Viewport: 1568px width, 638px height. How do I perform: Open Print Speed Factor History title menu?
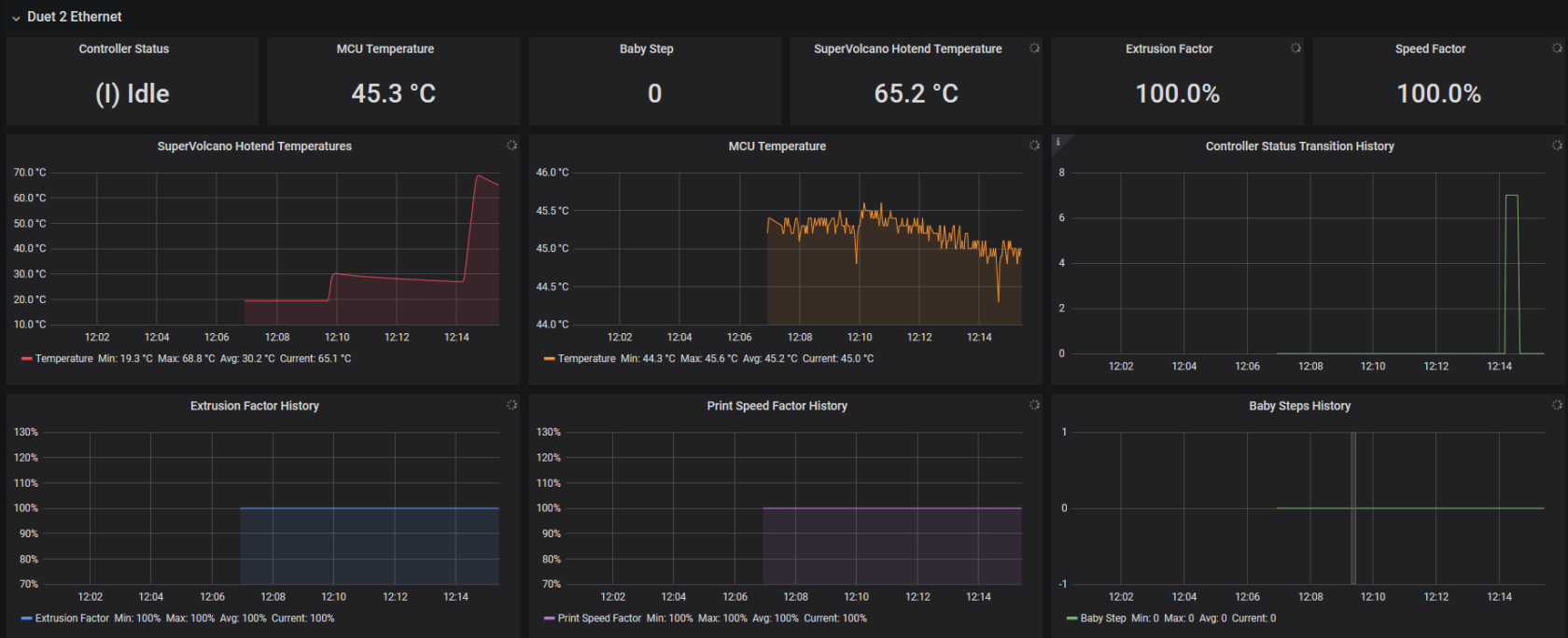[x=777, y=406]
